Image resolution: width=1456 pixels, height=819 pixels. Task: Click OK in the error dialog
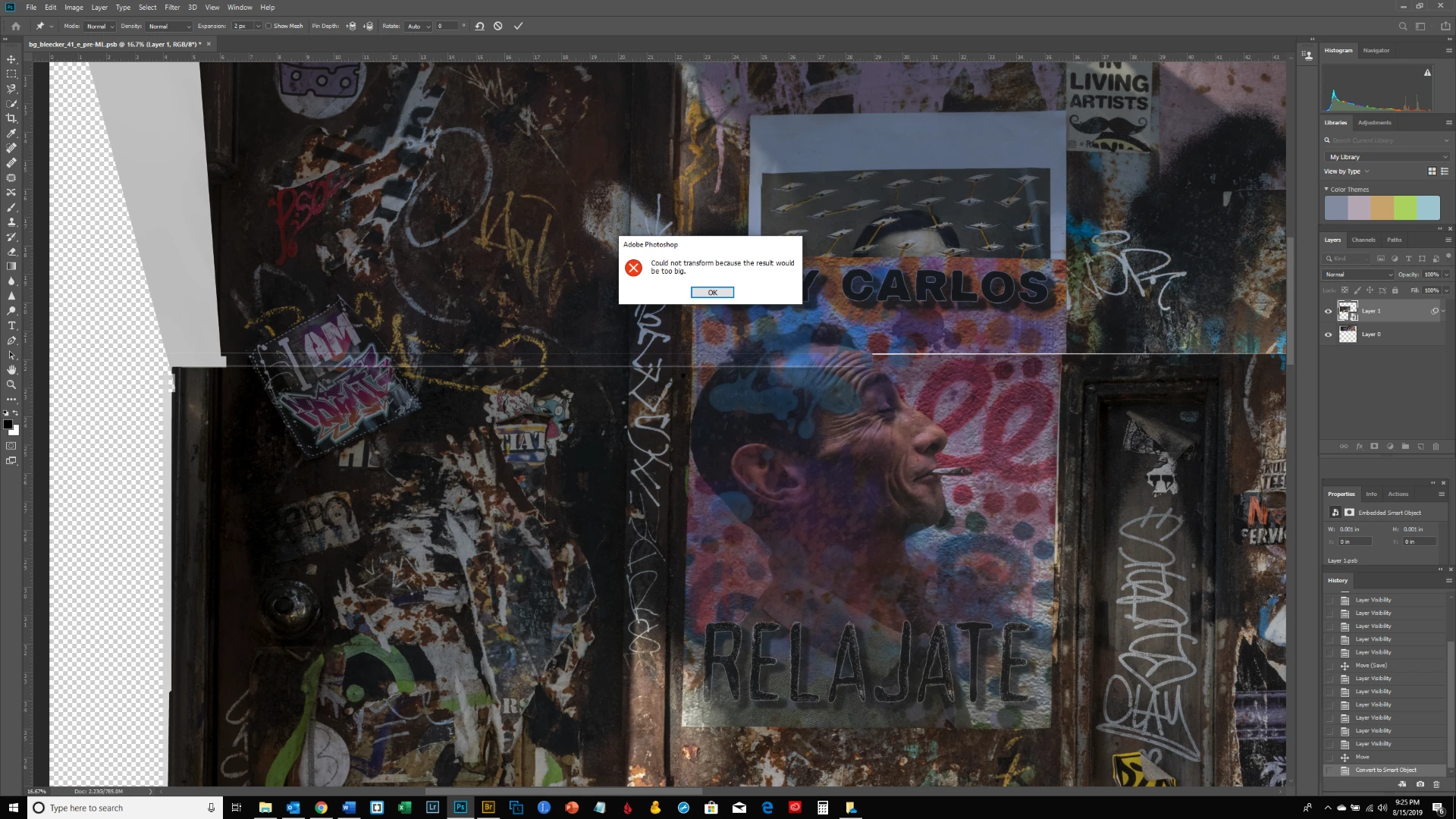tap(711, 292)
